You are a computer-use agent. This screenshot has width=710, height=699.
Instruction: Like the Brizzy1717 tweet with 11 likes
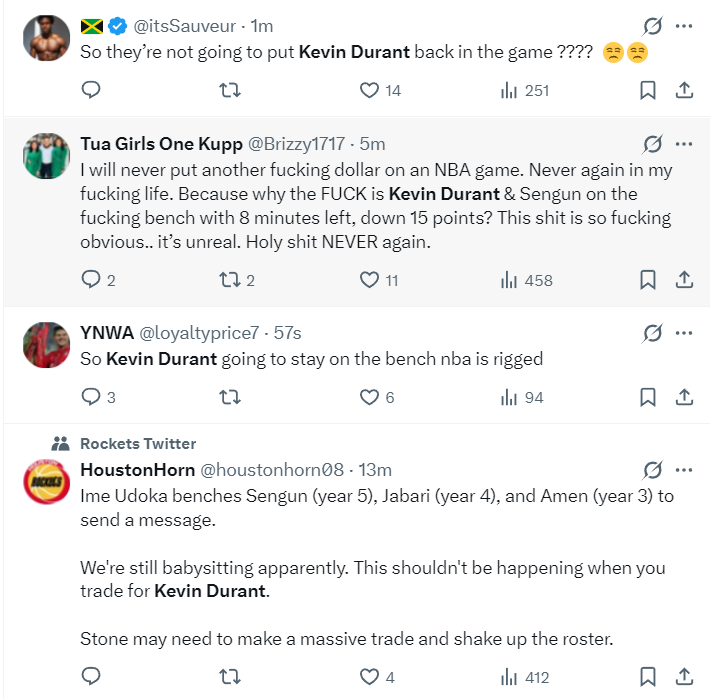369,280
